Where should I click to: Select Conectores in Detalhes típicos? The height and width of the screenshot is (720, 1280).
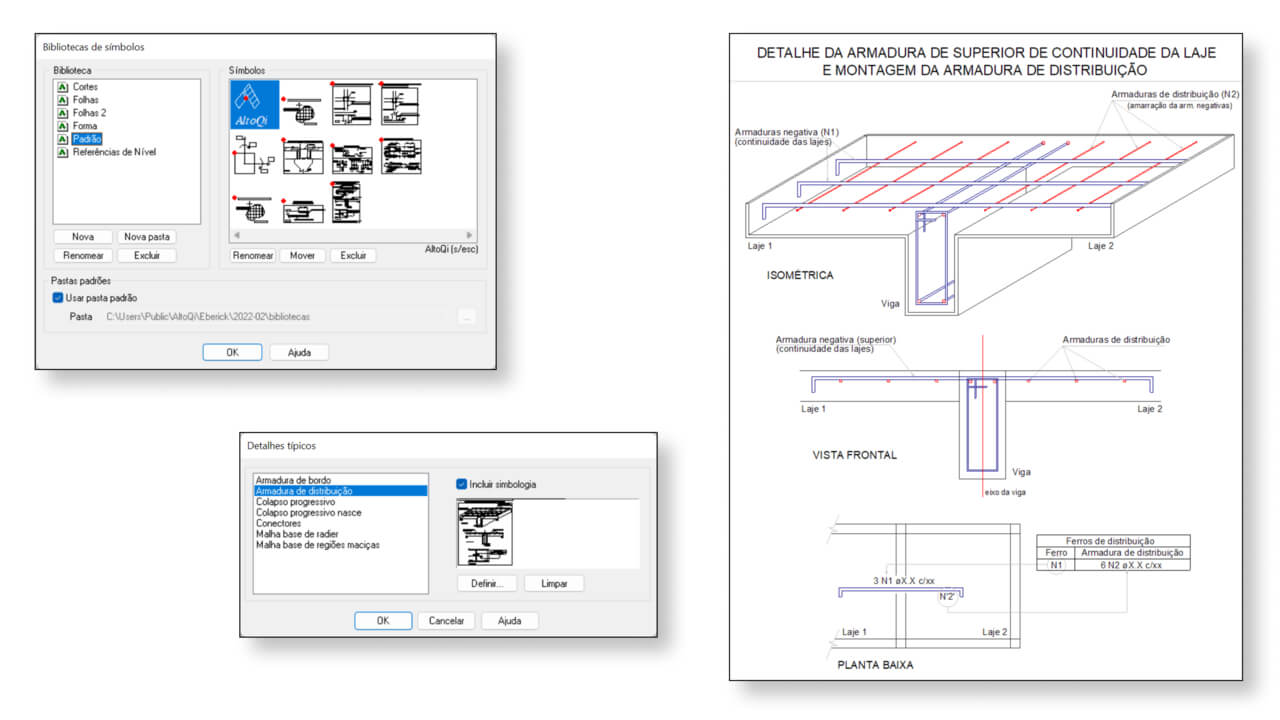click(x=341, y=523)
